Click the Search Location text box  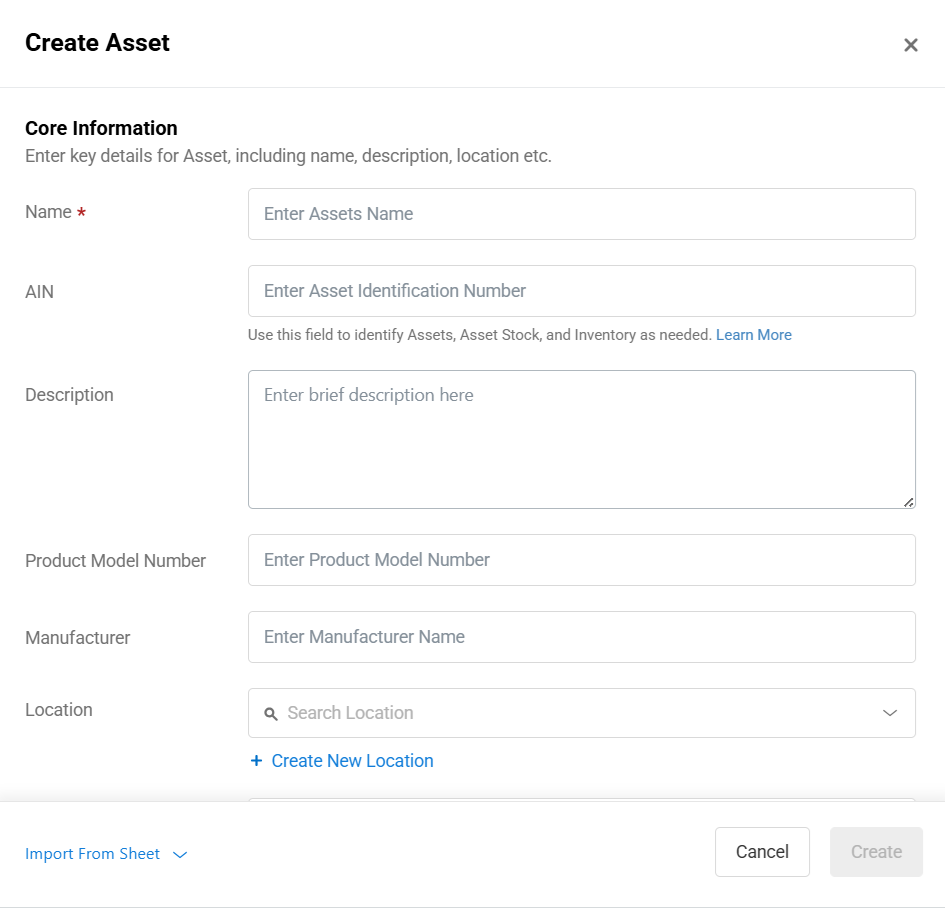pos(582,713)
